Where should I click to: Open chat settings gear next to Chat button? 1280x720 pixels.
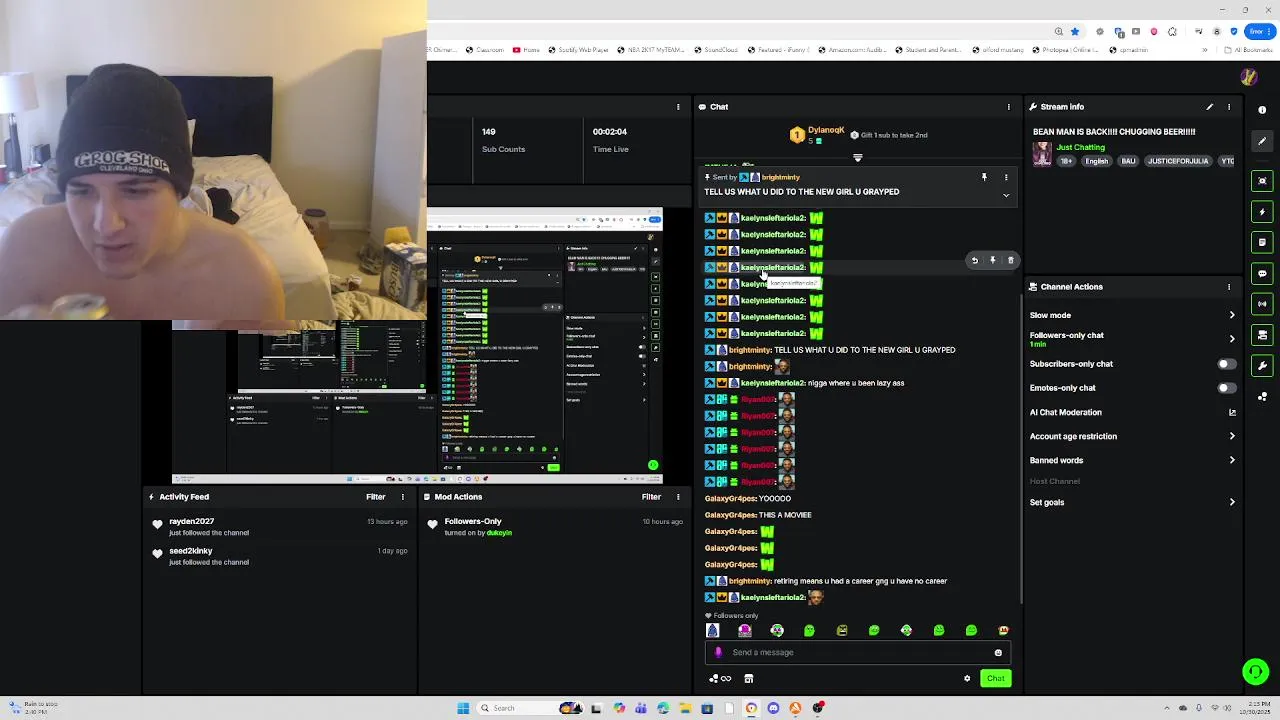967,679
